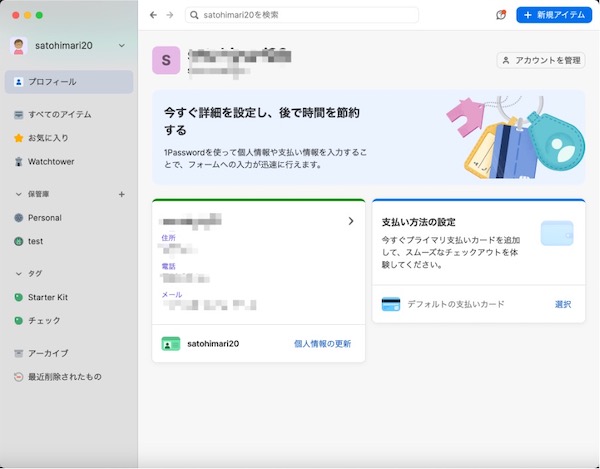Add a new vault with plus icon

(122, 194)
